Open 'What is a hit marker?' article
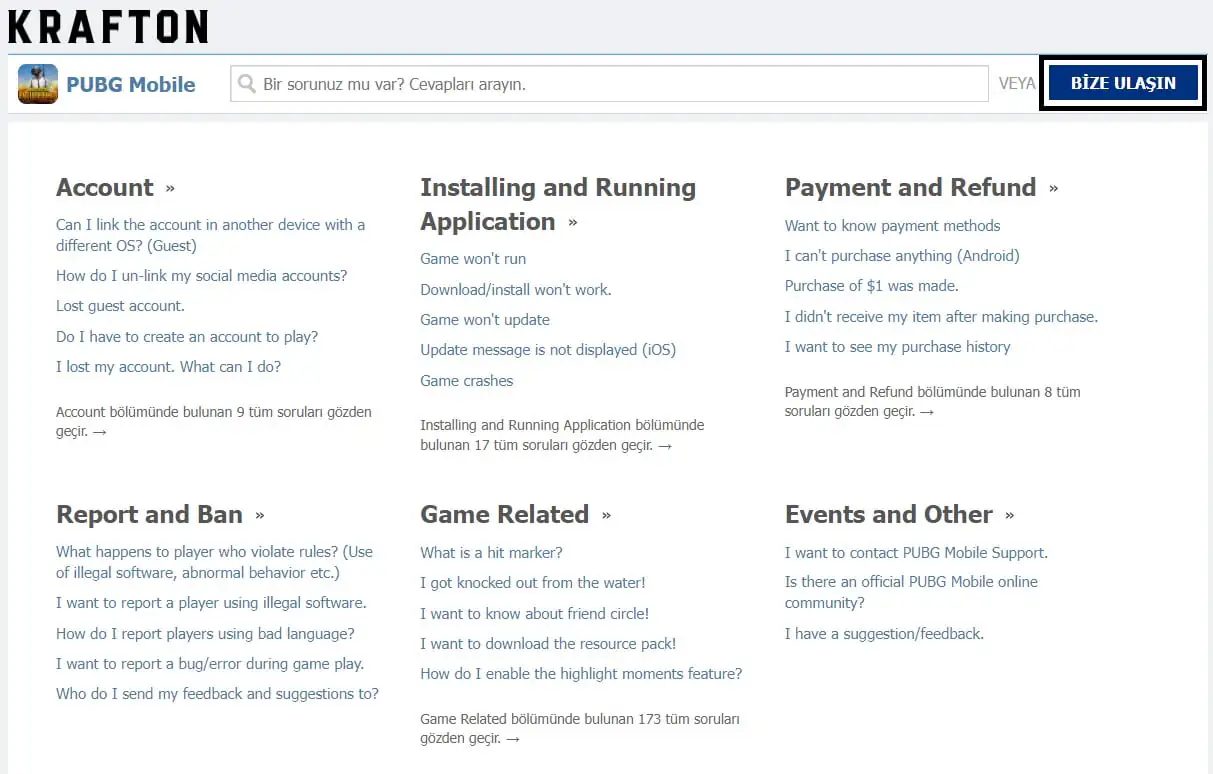This screenshot has width=1213, height=774. click(x=491, y=553)
